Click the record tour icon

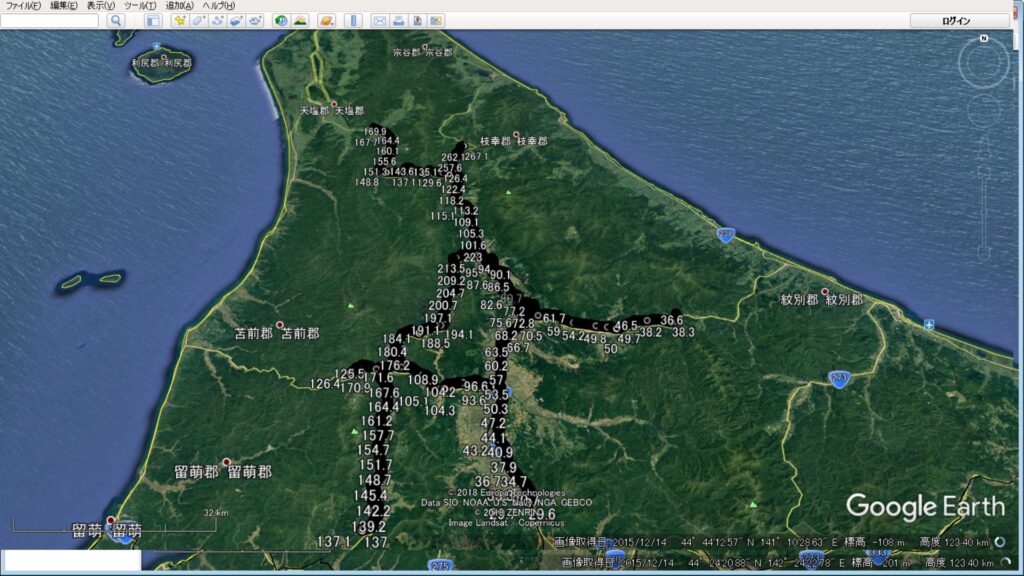tap(255, 20)
